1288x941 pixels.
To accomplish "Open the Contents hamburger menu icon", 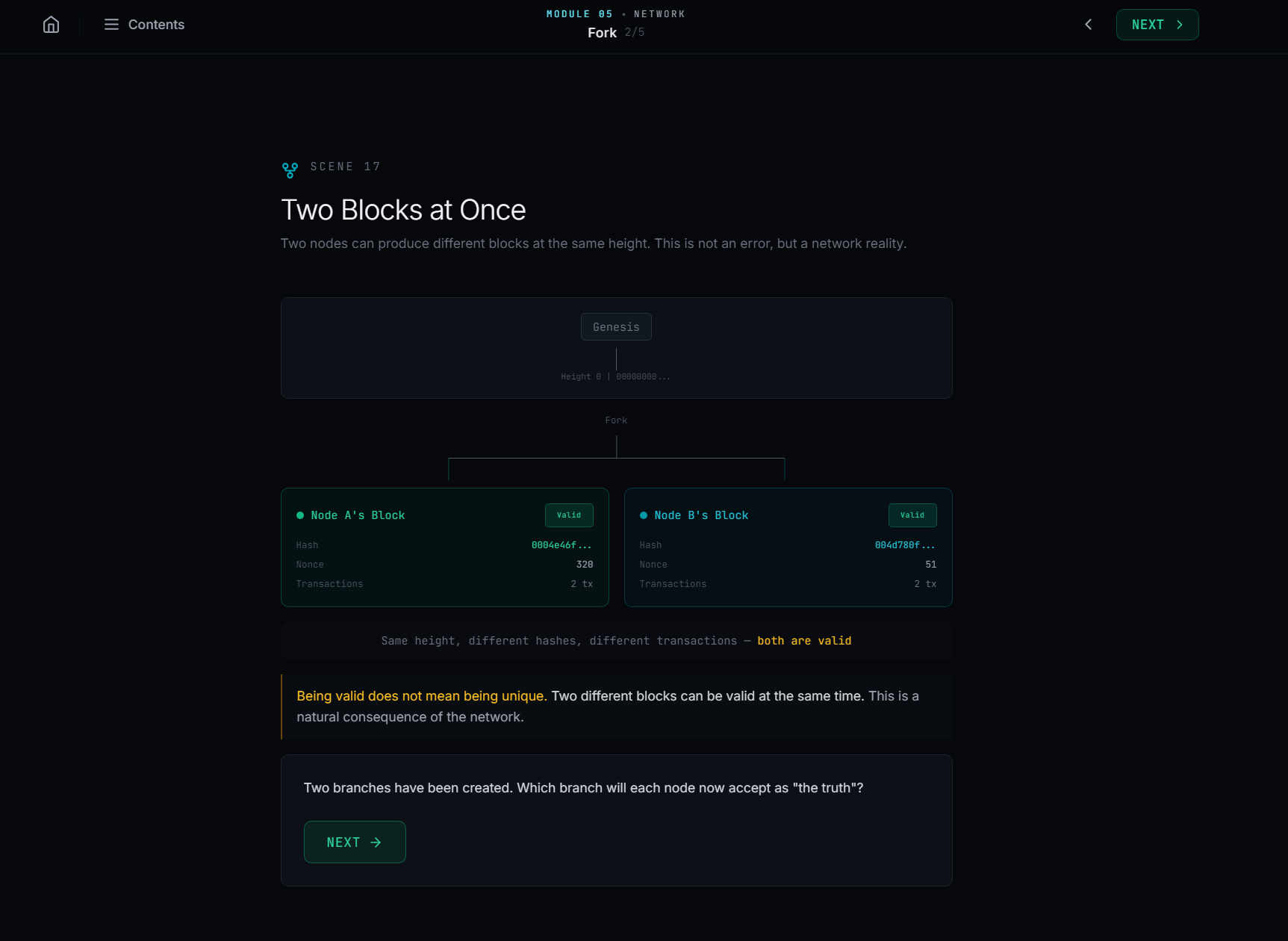I will 111,24.
